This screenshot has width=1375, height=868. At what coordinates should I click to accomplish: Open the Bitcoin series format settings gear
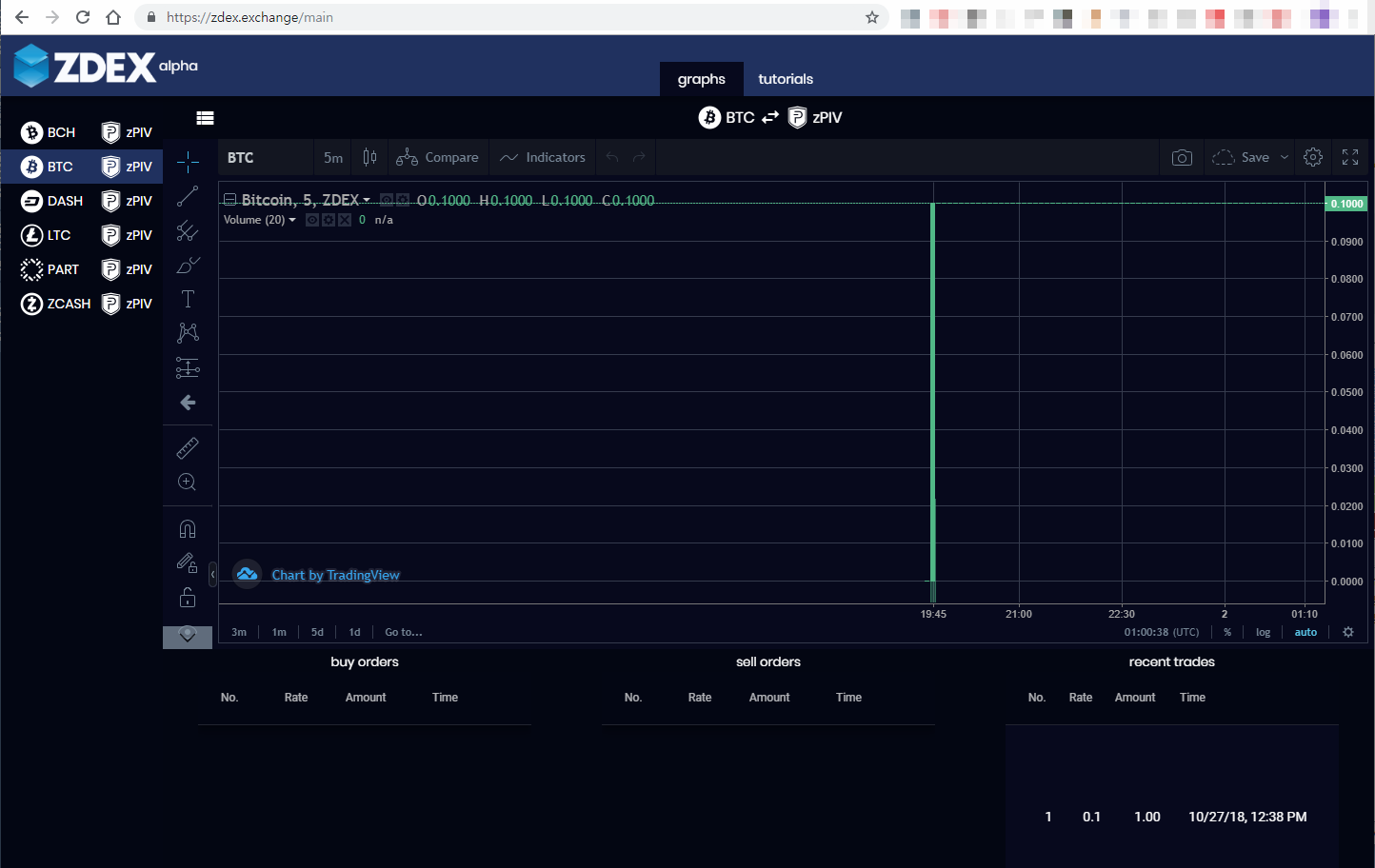pyautogui.click(x=403, y=200)
